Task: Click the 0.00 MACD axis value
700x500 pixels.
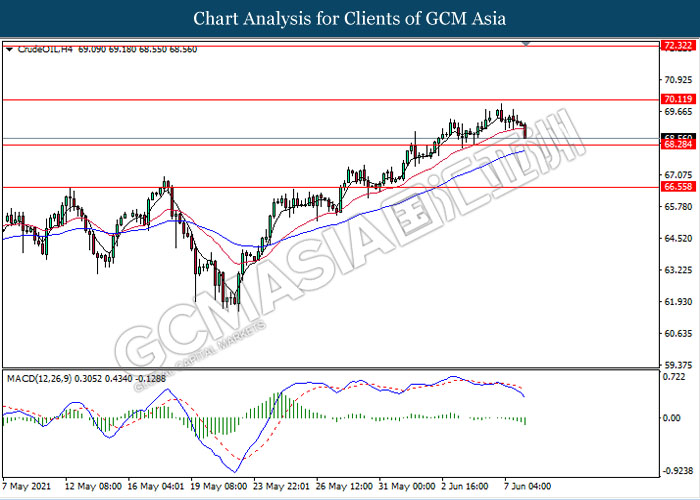Action: click(x=672, y=418)
